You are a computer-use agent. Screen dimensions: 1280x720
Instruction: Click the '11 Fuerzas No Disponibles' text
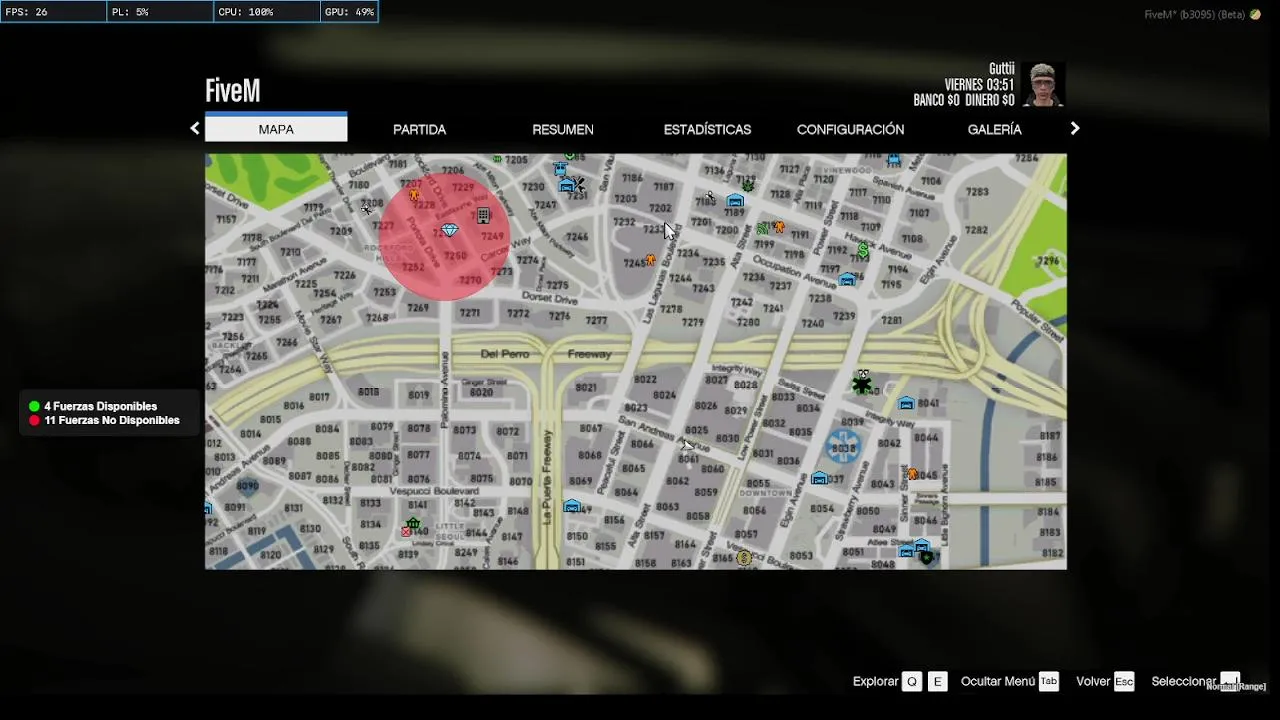(112, 420)
